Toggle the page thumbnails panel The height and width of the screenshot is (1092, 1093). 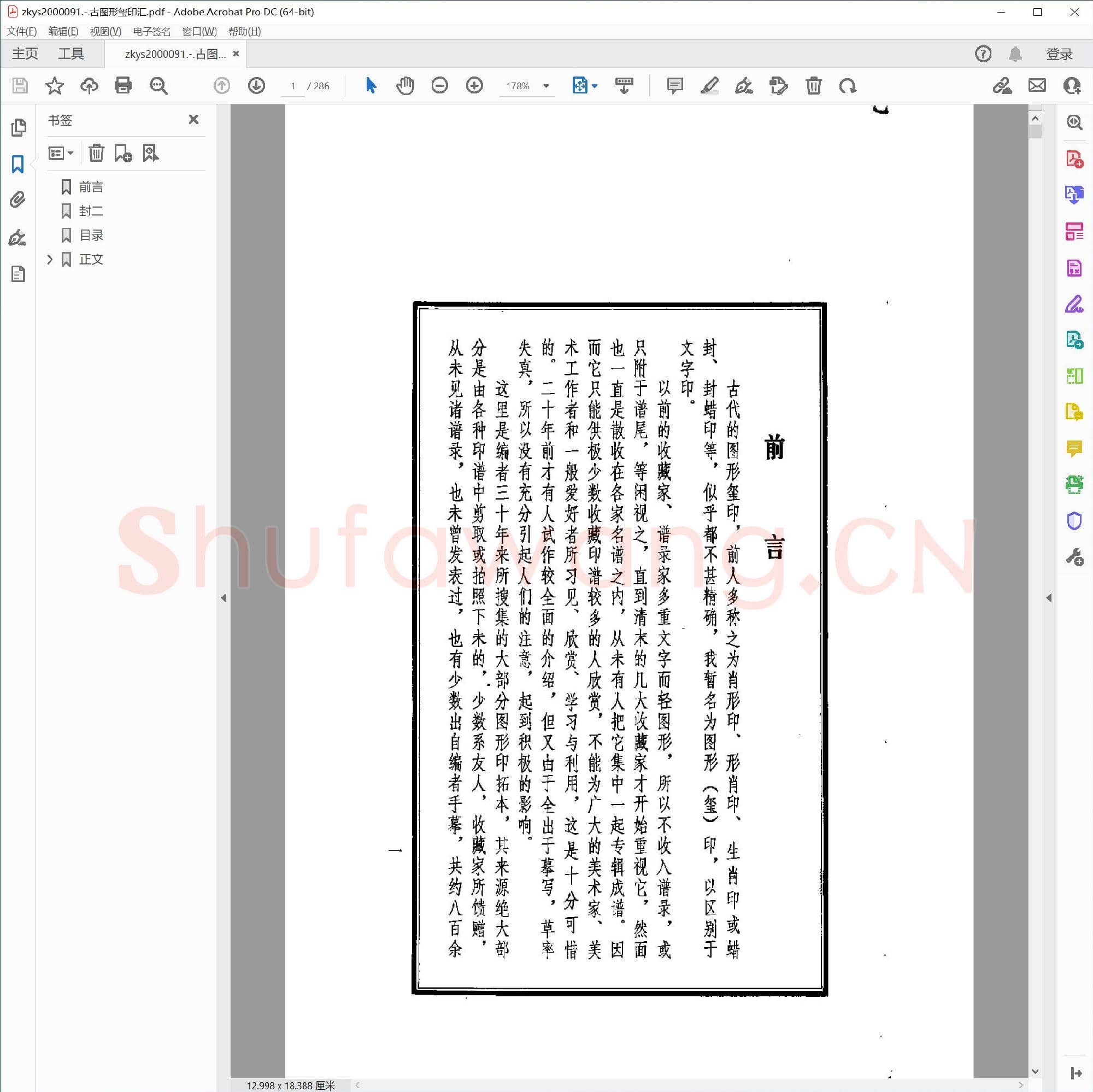(19, 127)
